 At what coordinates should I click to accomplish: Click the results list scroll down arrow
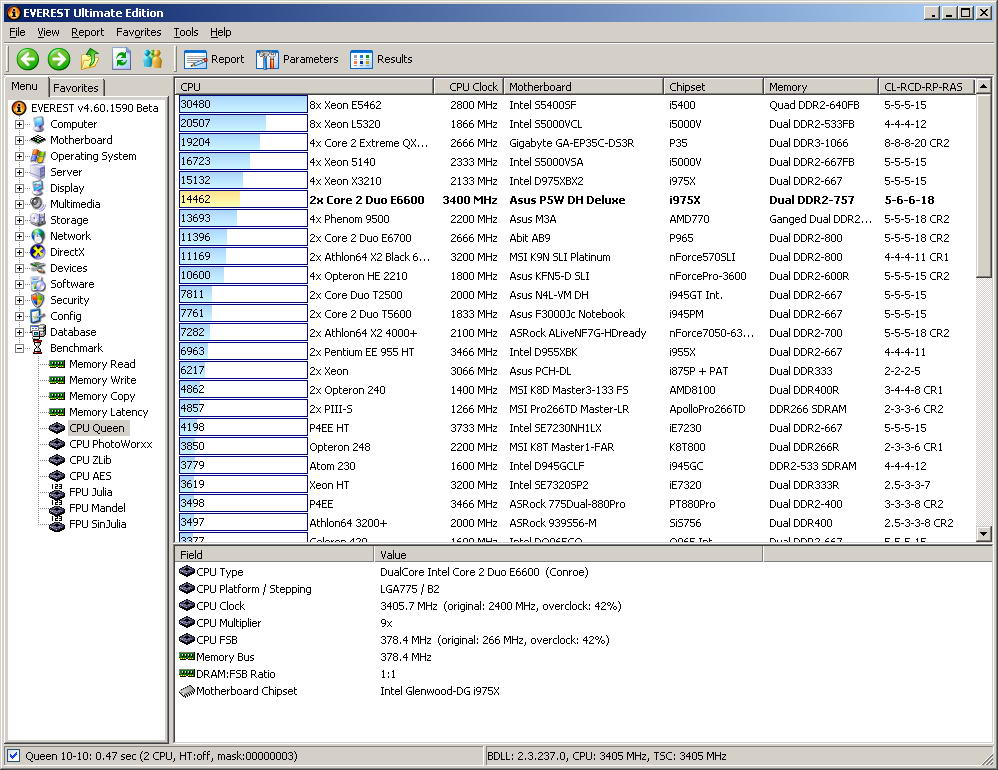tap(983, 534)
